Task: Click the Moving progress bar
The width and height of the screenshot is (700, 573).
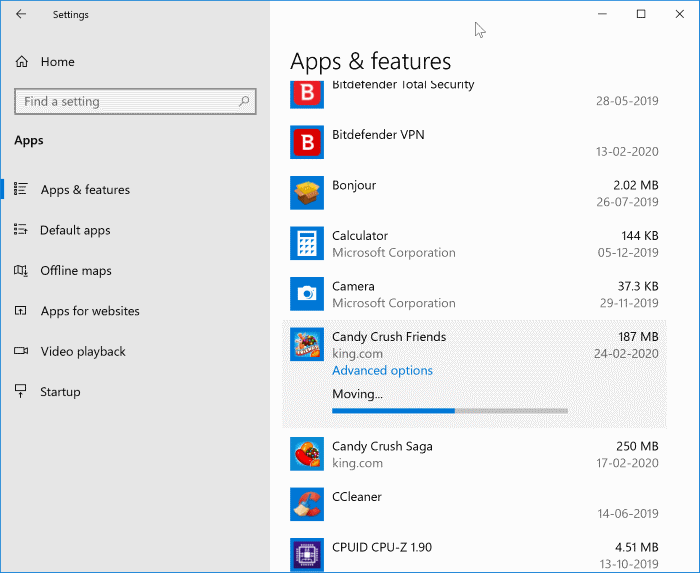Action: pos(450,411)
